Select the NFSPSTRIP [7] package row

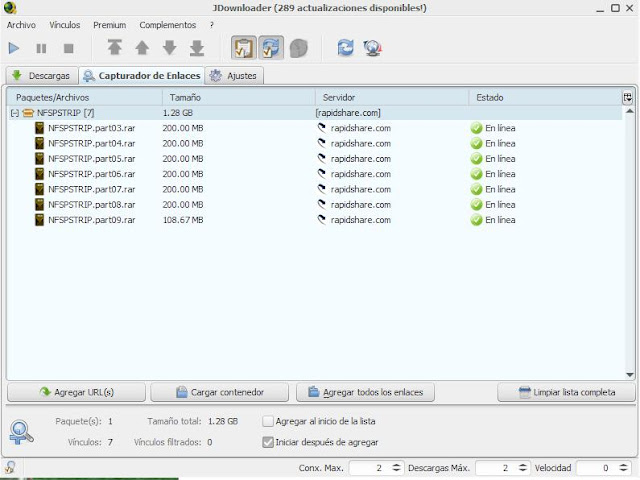coord(314,113)
